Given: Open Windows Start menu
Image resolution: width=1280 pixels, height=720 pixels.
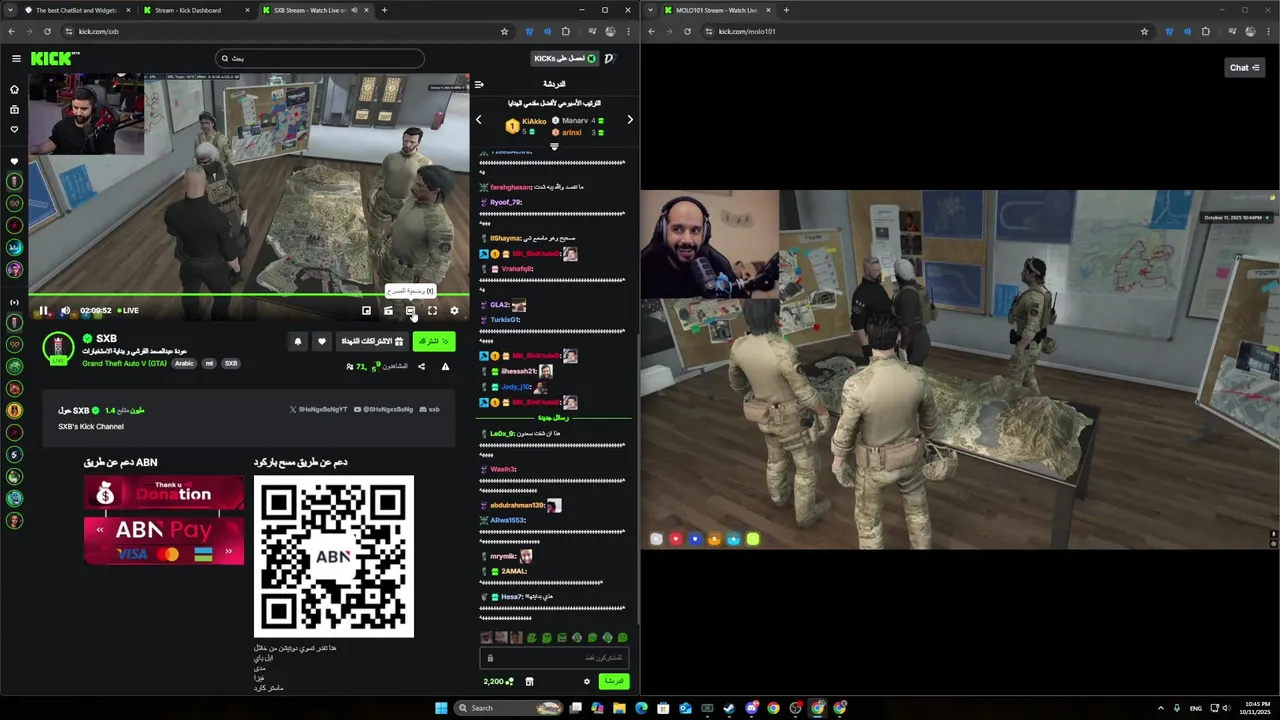Looking at the screenshot, I should click(x=441, y=708).
